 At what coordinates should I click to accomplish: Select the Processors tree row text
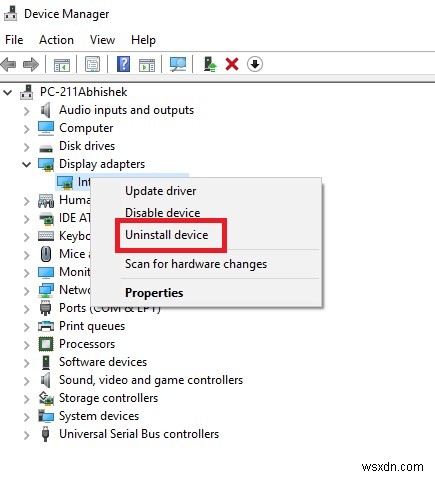[x=87, y=344]
